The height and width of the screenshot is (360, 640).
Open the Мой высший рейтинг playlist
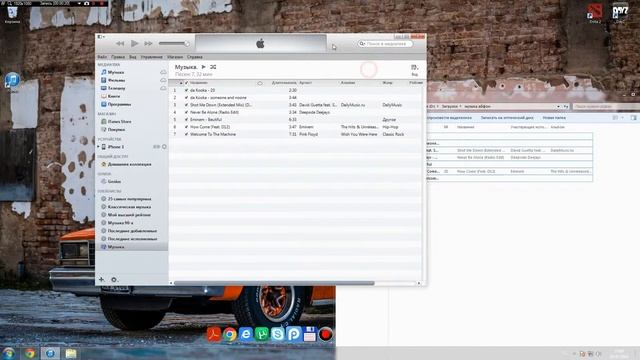(129, 215)
